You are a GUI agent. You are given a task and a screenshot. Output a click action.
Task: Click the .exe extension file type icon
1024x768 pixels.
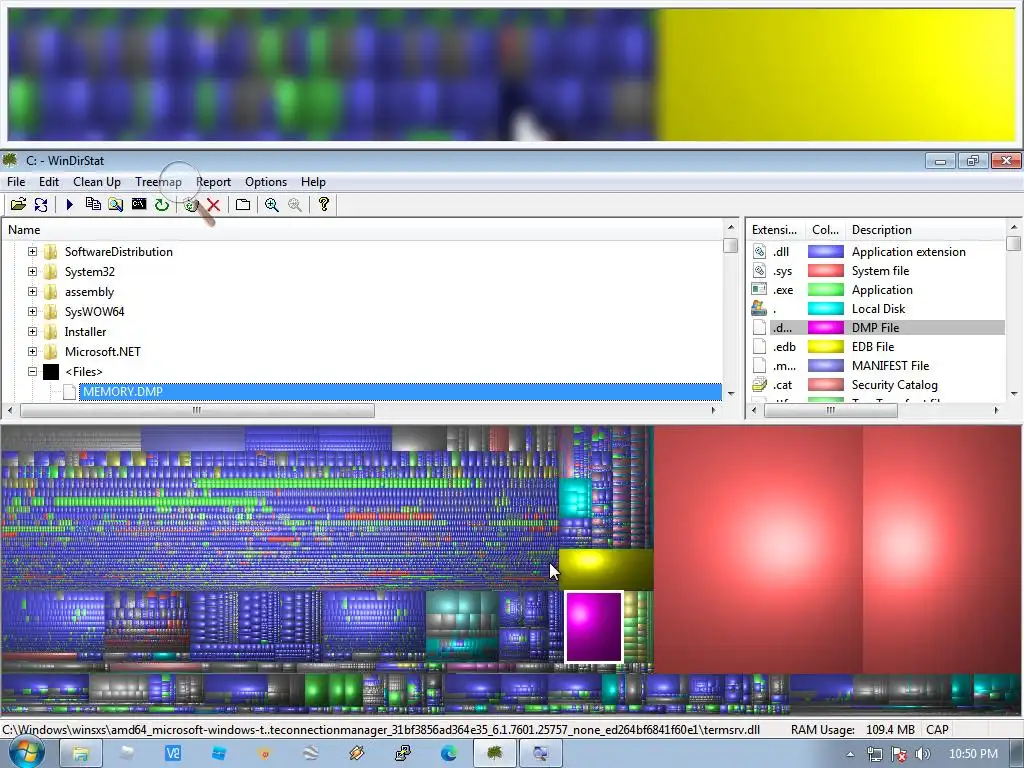coord(760,289)
